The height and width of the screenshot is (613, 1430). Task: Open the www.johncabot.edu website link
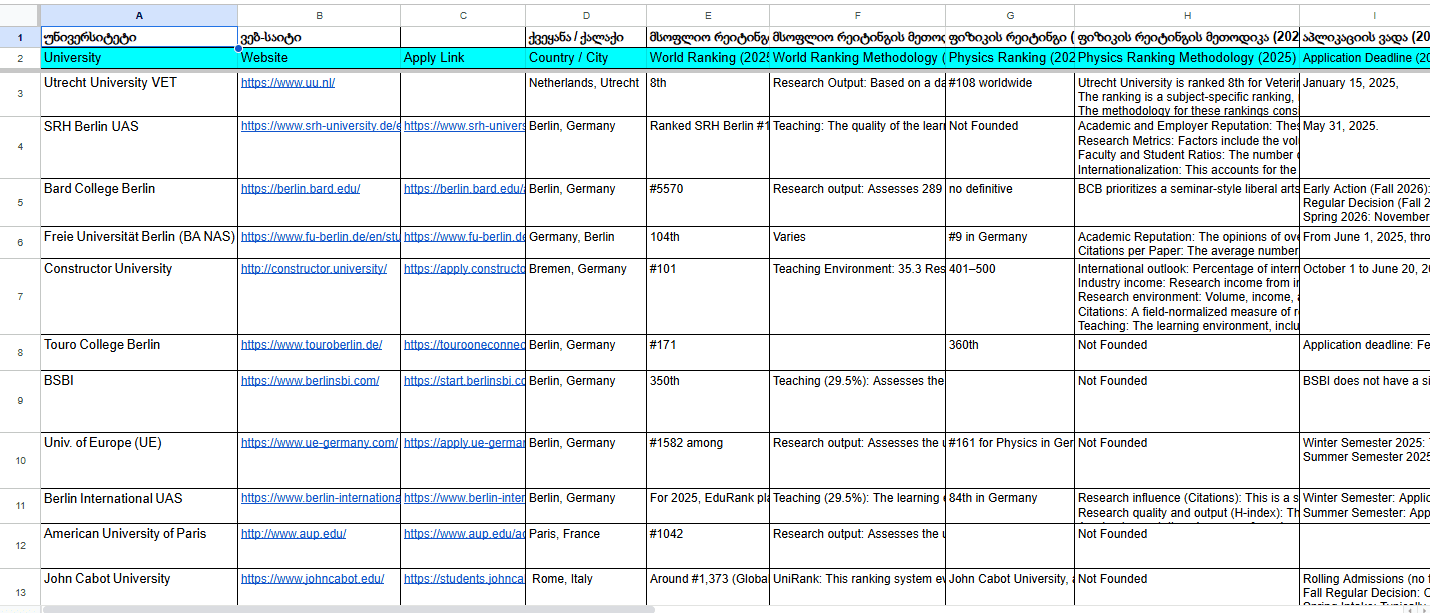(x=312, y=579)
